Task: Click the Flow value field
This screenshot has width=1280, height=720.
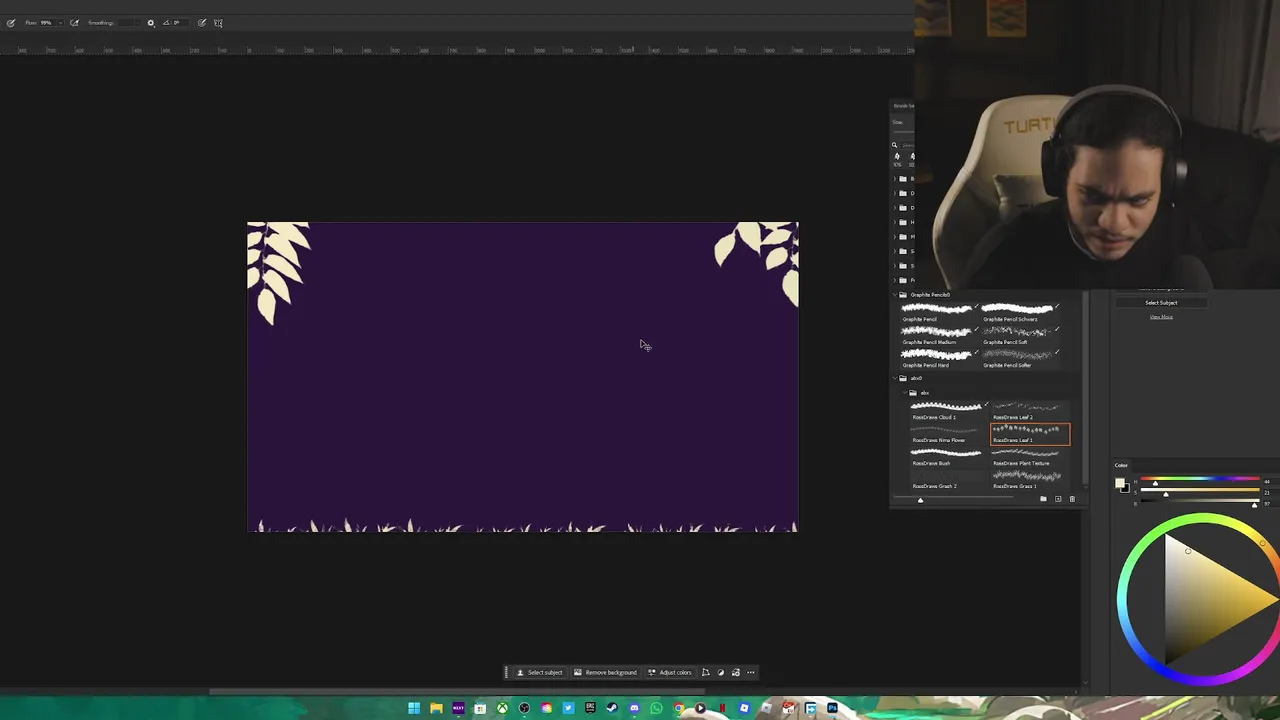Action: click(x=46, y=23)
